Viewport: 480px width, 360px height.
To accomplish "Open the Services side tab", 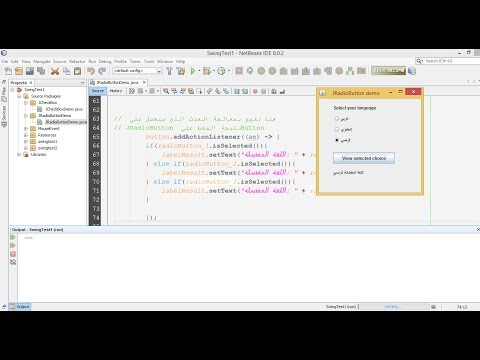I will pos(4,116).
